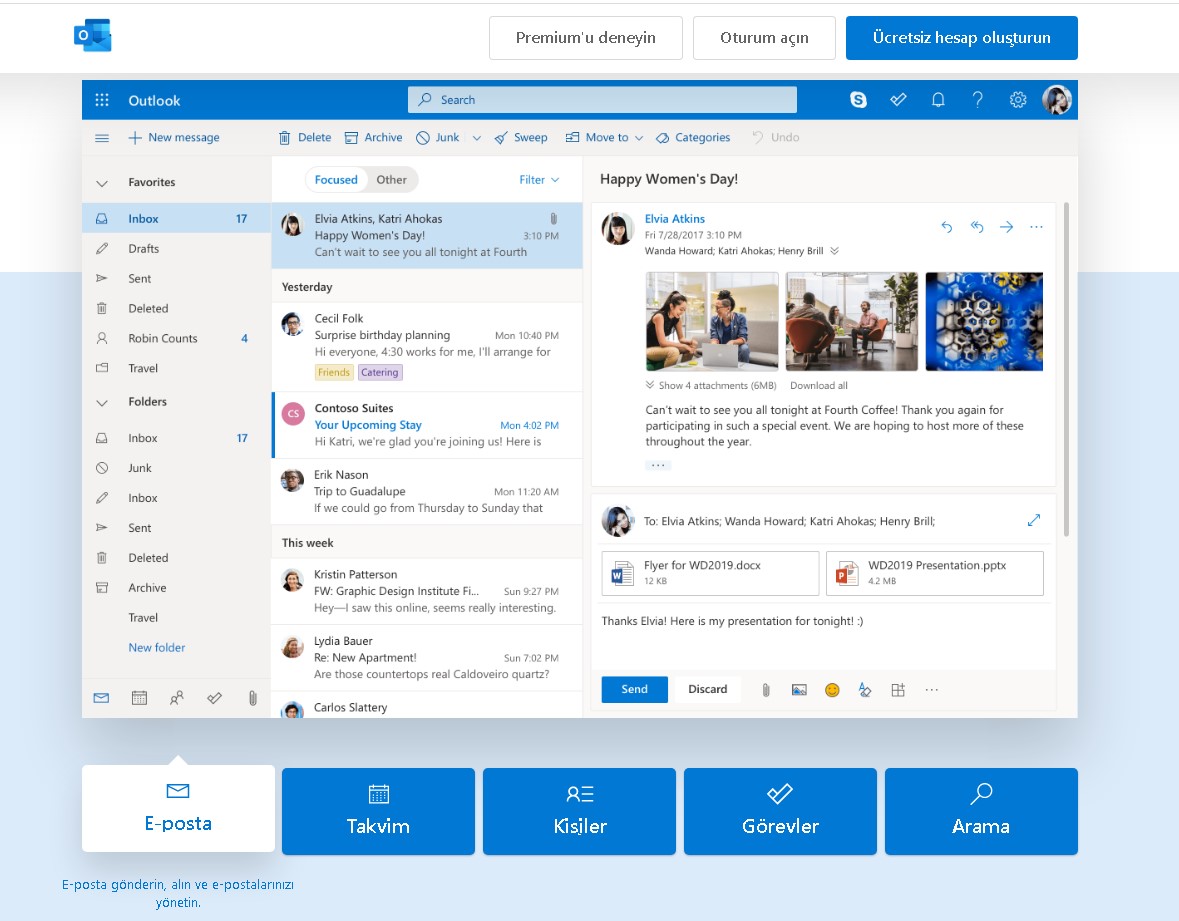Insert emoji smiley in reply toolbar

[x=832, y=689]
